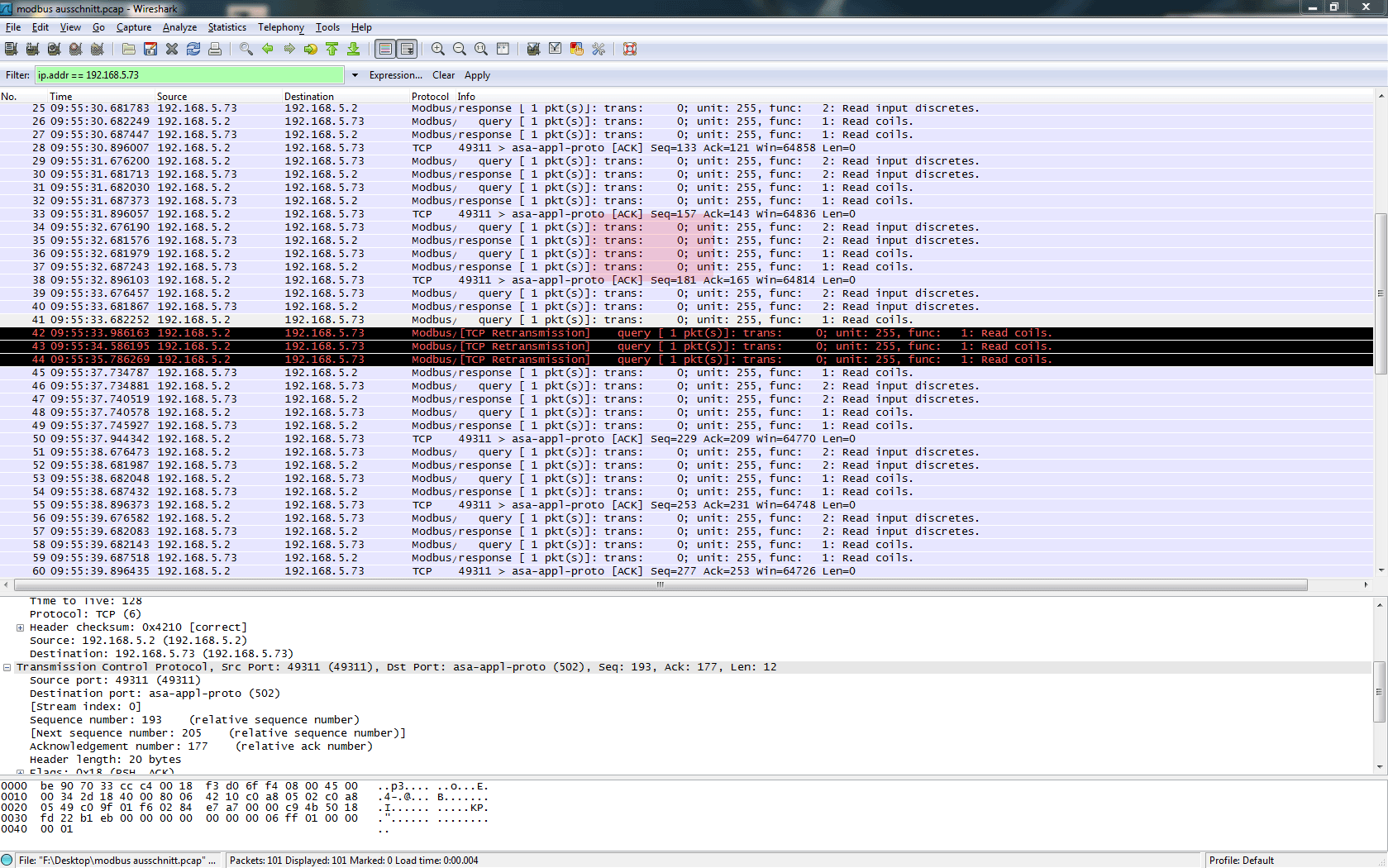The height and width of the screenshot is (868, 1388).
Task: Save this capture file icon
Action: (150, 49)
